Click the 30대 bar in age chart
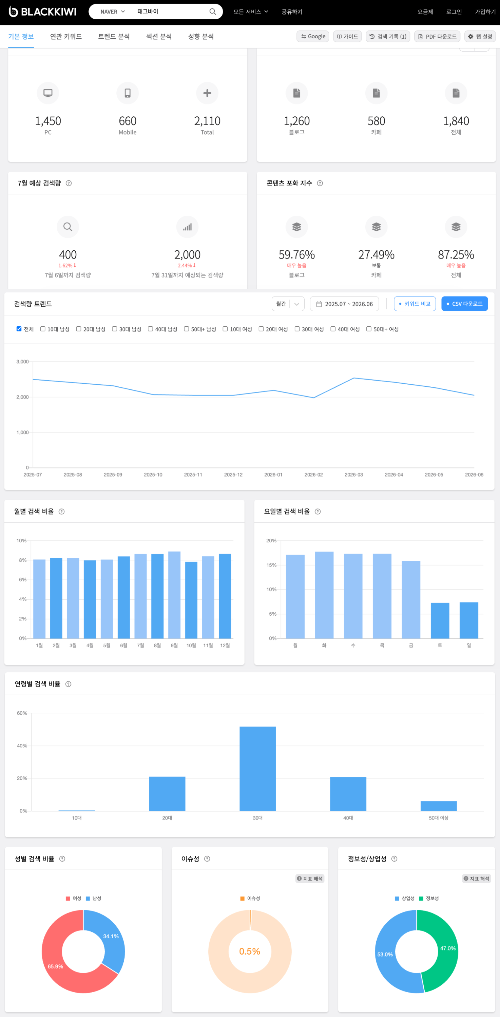The width and height of the screenshot is (500, 1017). (x=257, y=769)
